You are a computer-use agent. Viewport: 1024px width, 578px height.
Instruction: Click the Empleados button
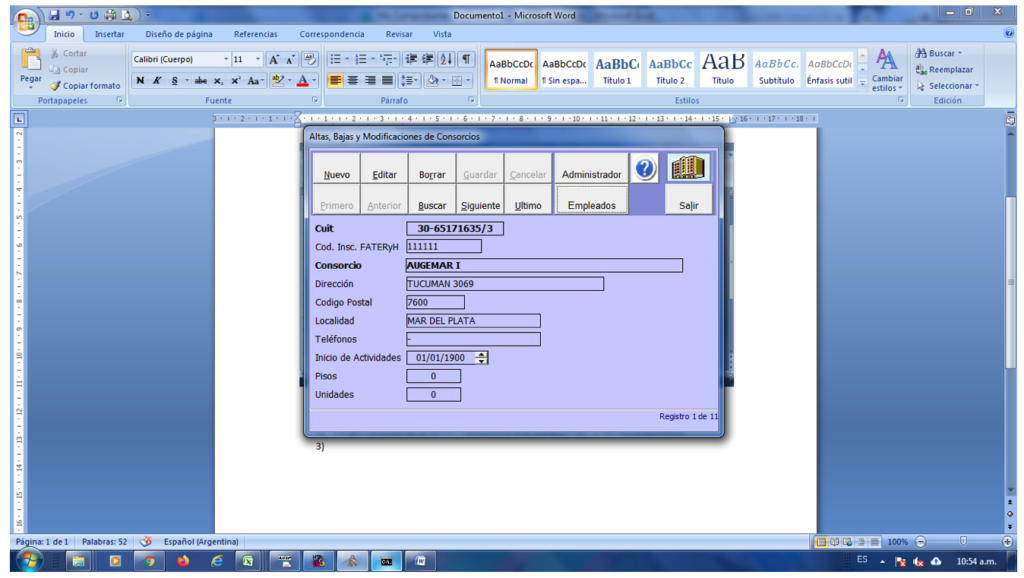coord(591,206)
